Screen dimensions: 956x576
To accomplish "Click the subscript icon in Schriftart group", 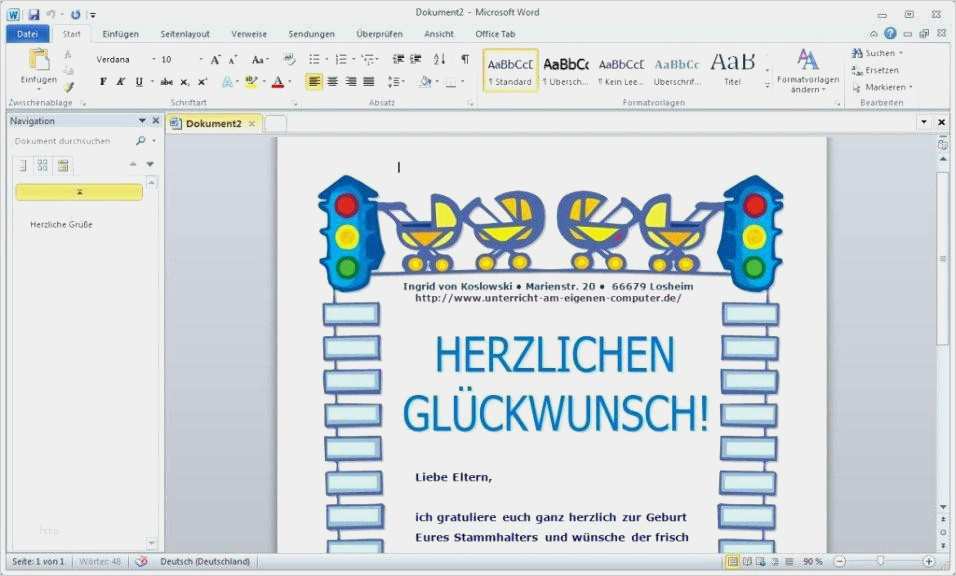I will pos(183,81).
